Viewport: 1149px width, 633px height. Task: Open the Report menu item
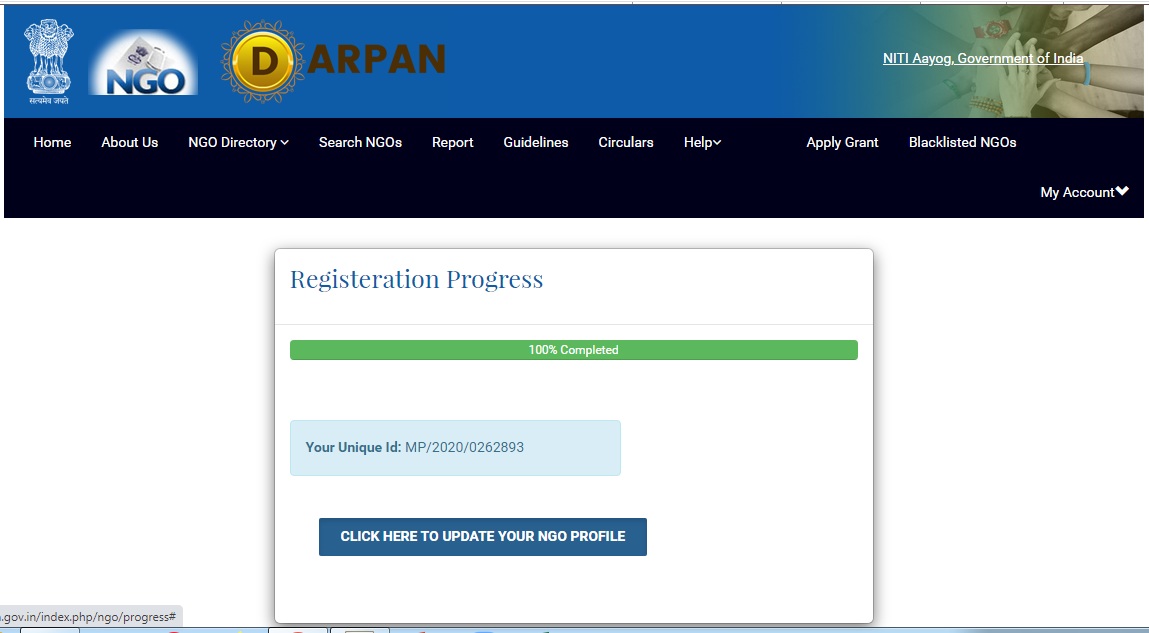pos(452,142)
